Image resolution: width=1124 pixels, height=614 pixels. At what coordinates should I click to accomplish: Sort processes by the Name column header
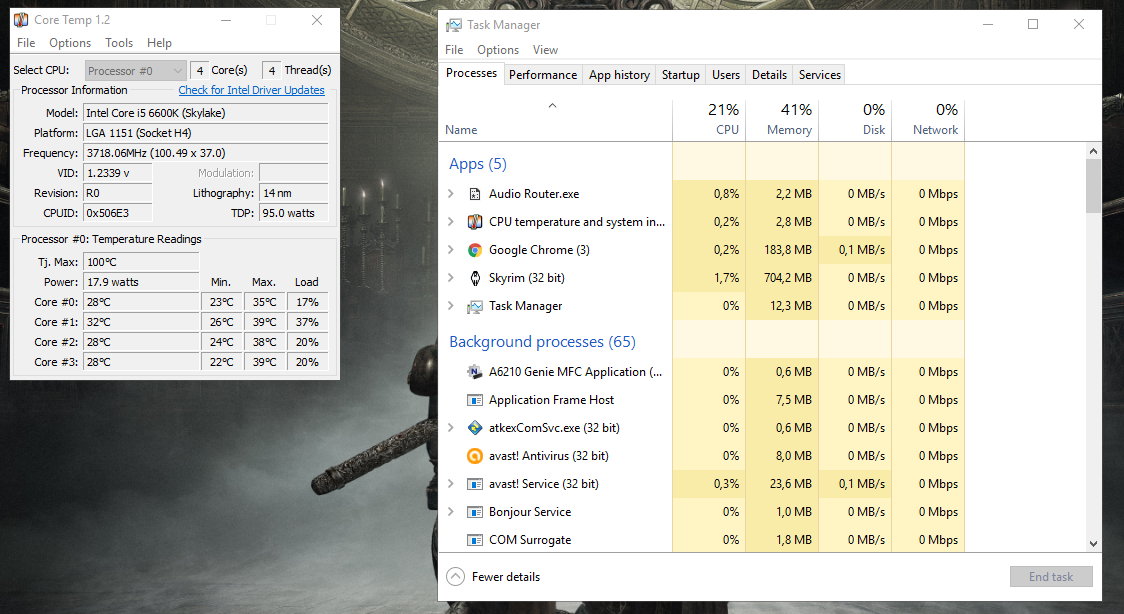[x=556, y=120]
